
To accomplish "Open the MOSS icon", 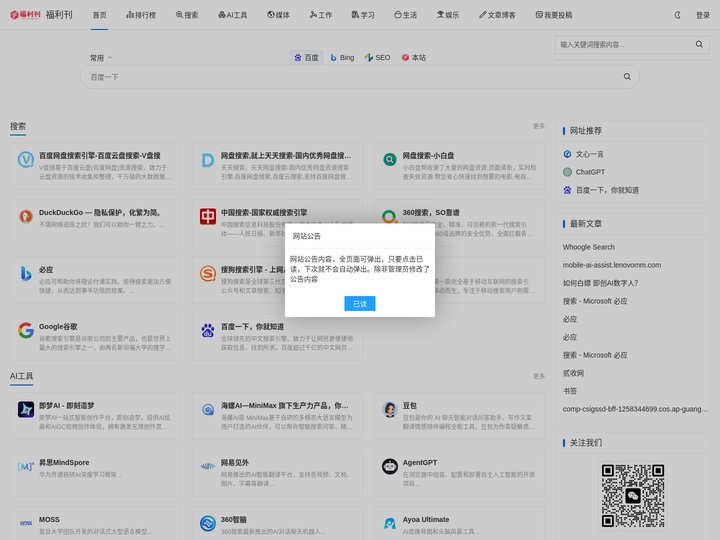I will click(26, 523).
